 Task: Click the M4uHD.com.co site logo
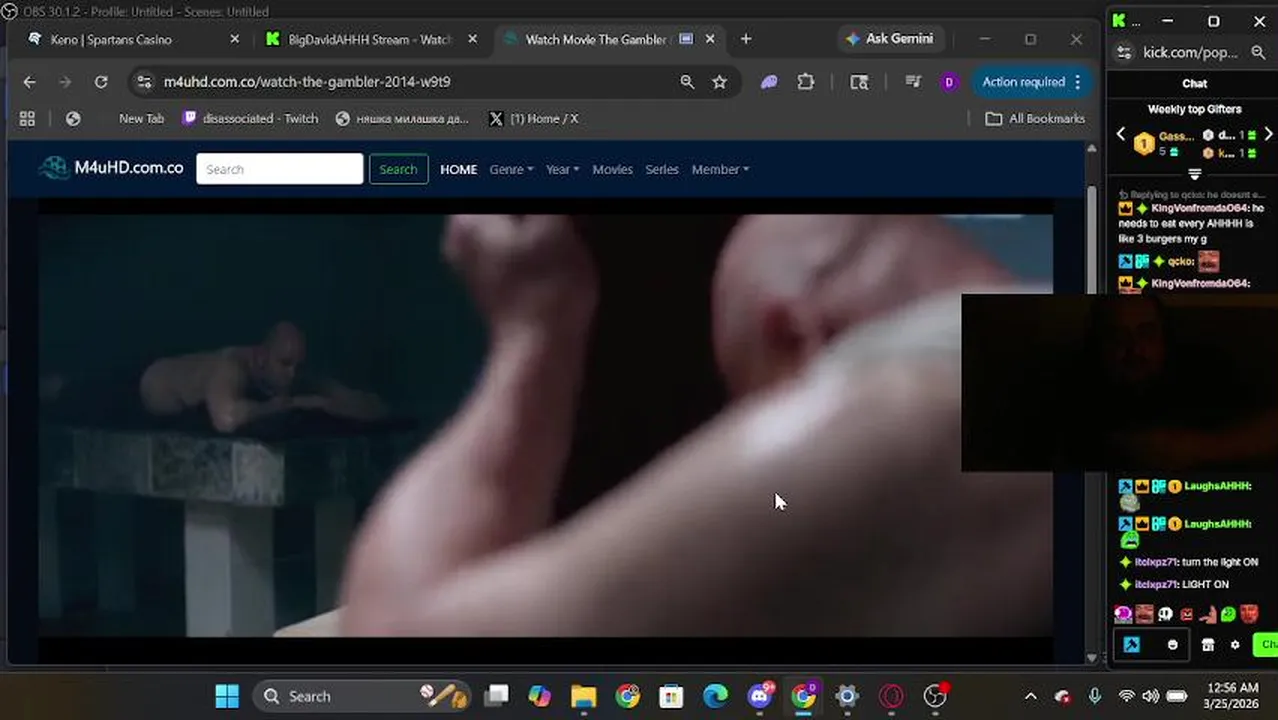tap(111, 168)
